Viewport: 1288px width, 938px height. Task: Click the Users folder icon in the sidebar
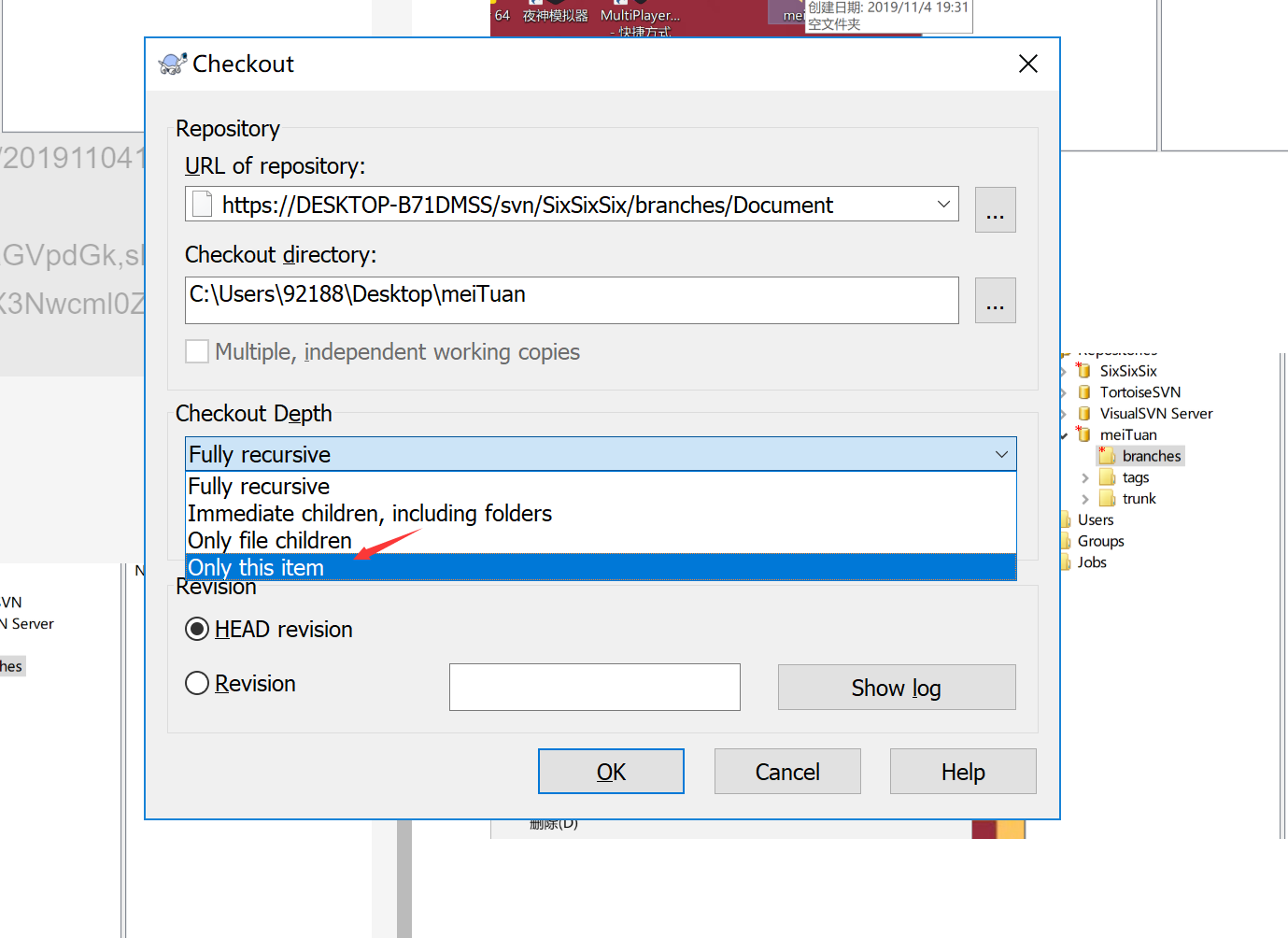pos(1069,519)
